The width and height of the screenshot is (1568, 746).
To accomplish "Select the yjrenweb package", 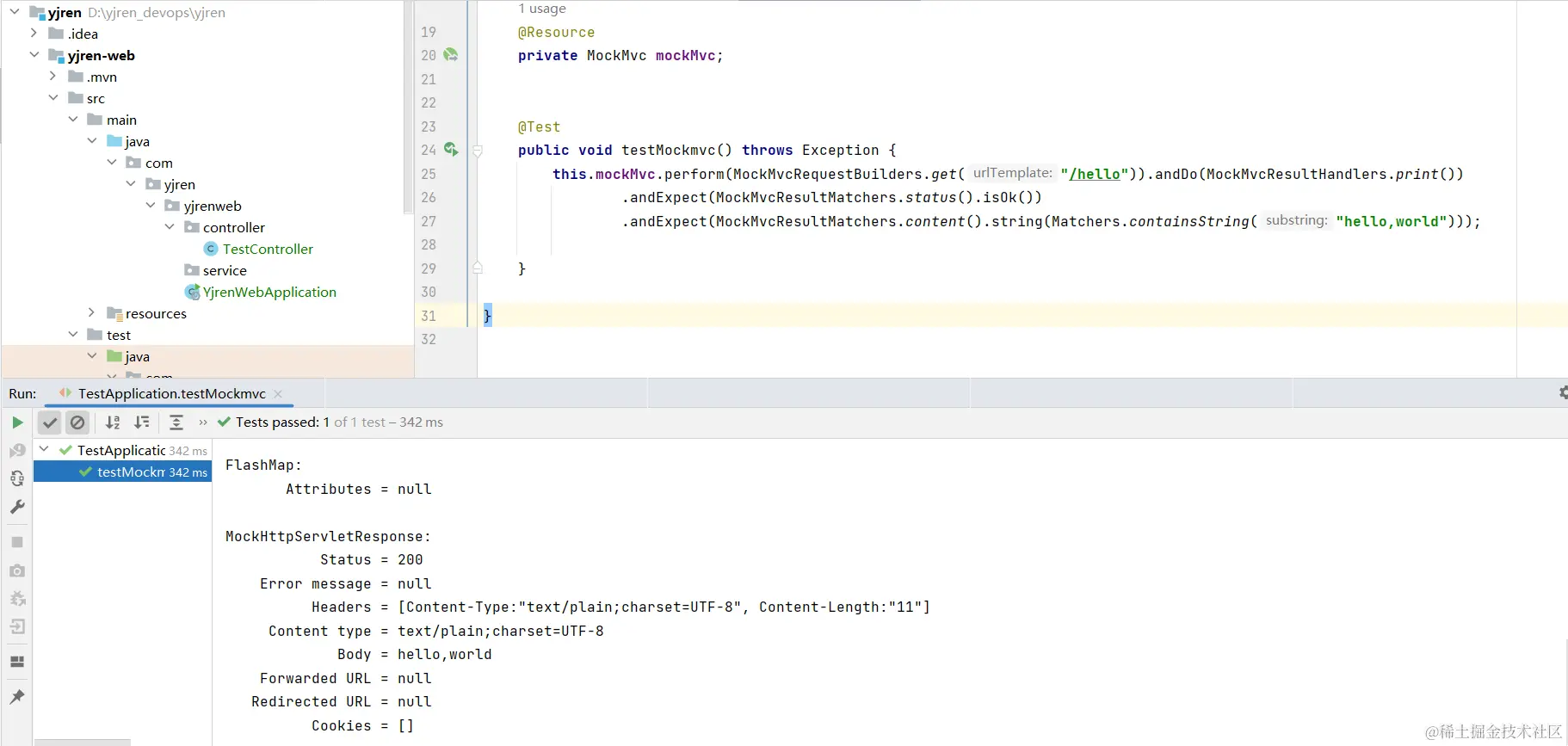I will (x=213, y=206).
